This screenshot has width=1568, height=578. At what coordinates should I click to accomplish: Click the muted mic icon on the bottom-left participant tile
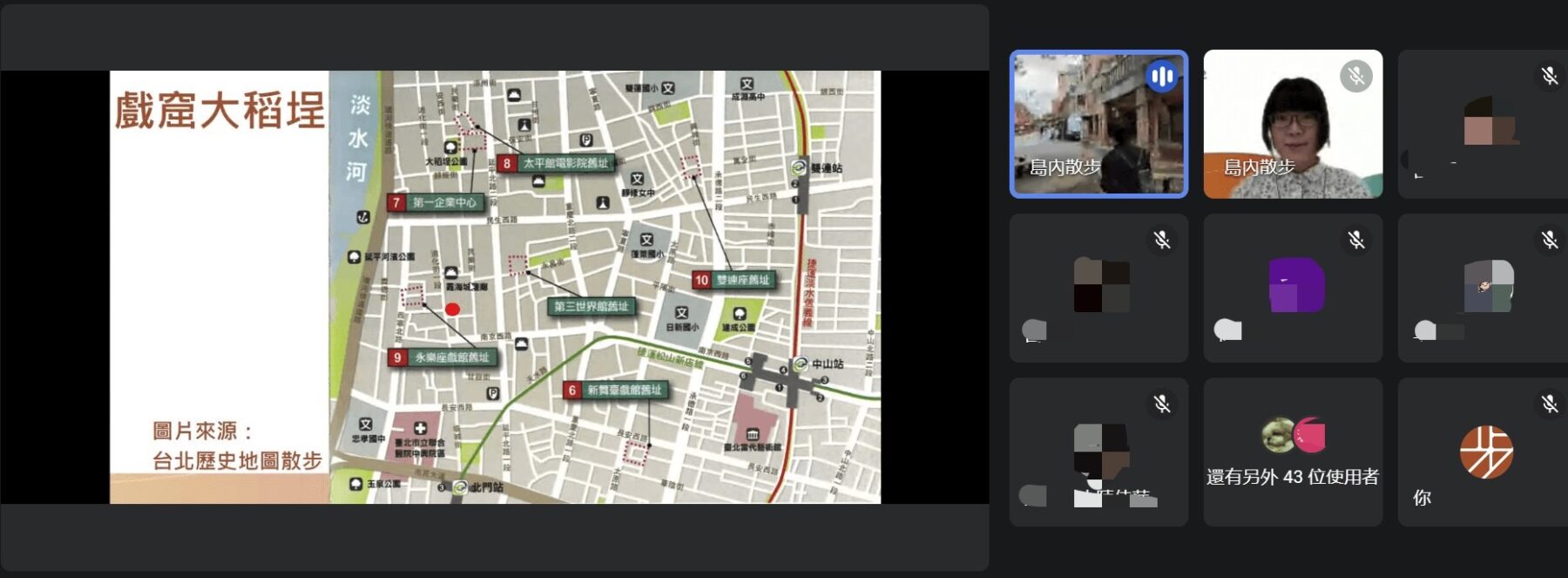point(1161,404)
